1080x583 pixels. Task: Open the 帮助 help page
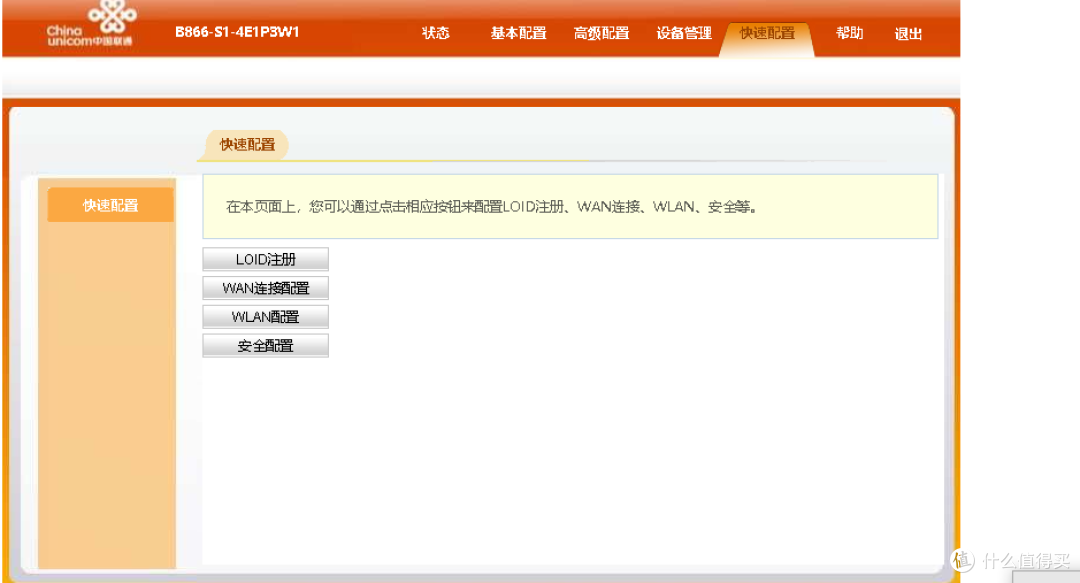click(849, 33)
